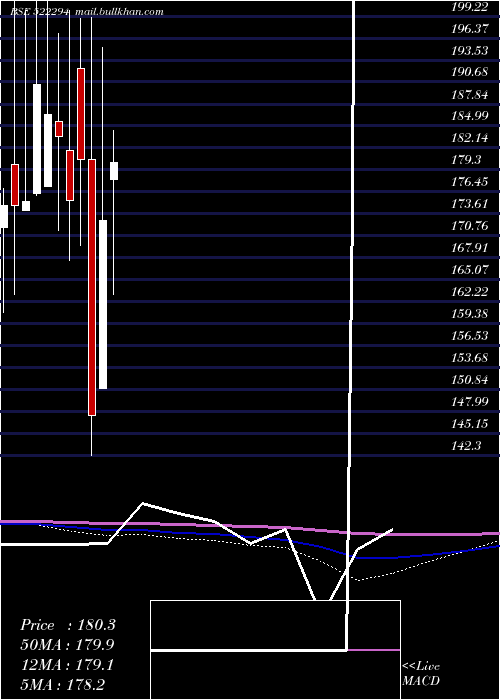Click the 150.84 price axis label
The image size is (500, 700).
(470, 379)
